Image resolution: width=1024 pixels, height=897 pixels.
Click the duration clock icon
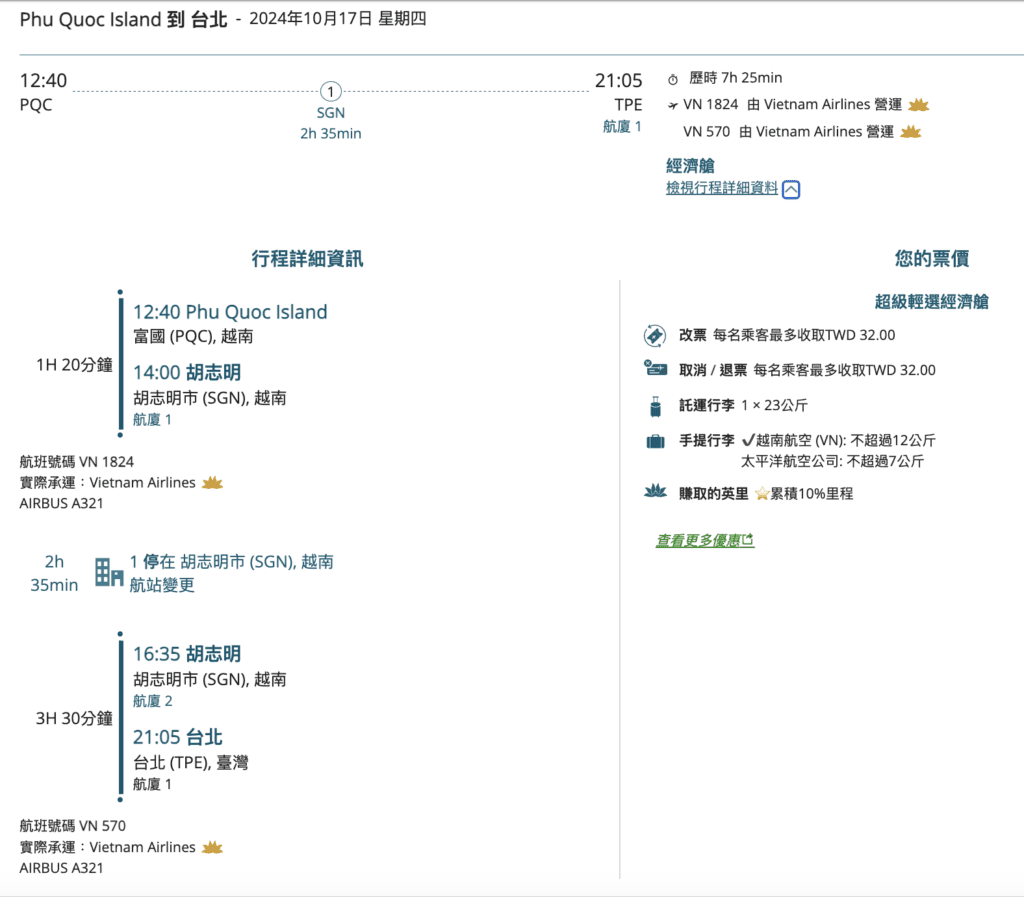pos(673,80)
